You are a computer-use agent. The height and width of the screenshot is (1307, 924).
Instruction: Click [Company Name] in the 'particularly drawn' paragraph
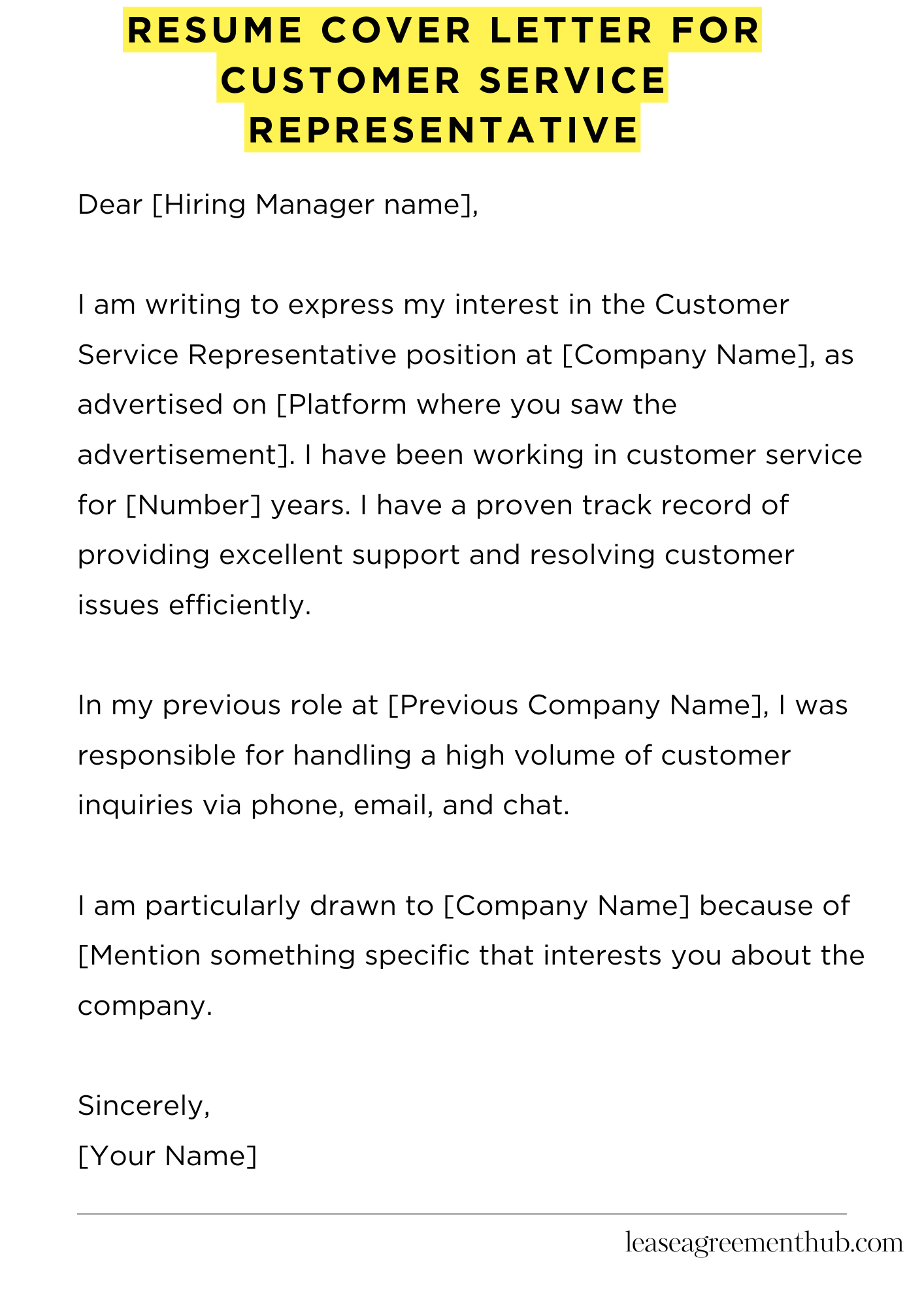point(567,906)
